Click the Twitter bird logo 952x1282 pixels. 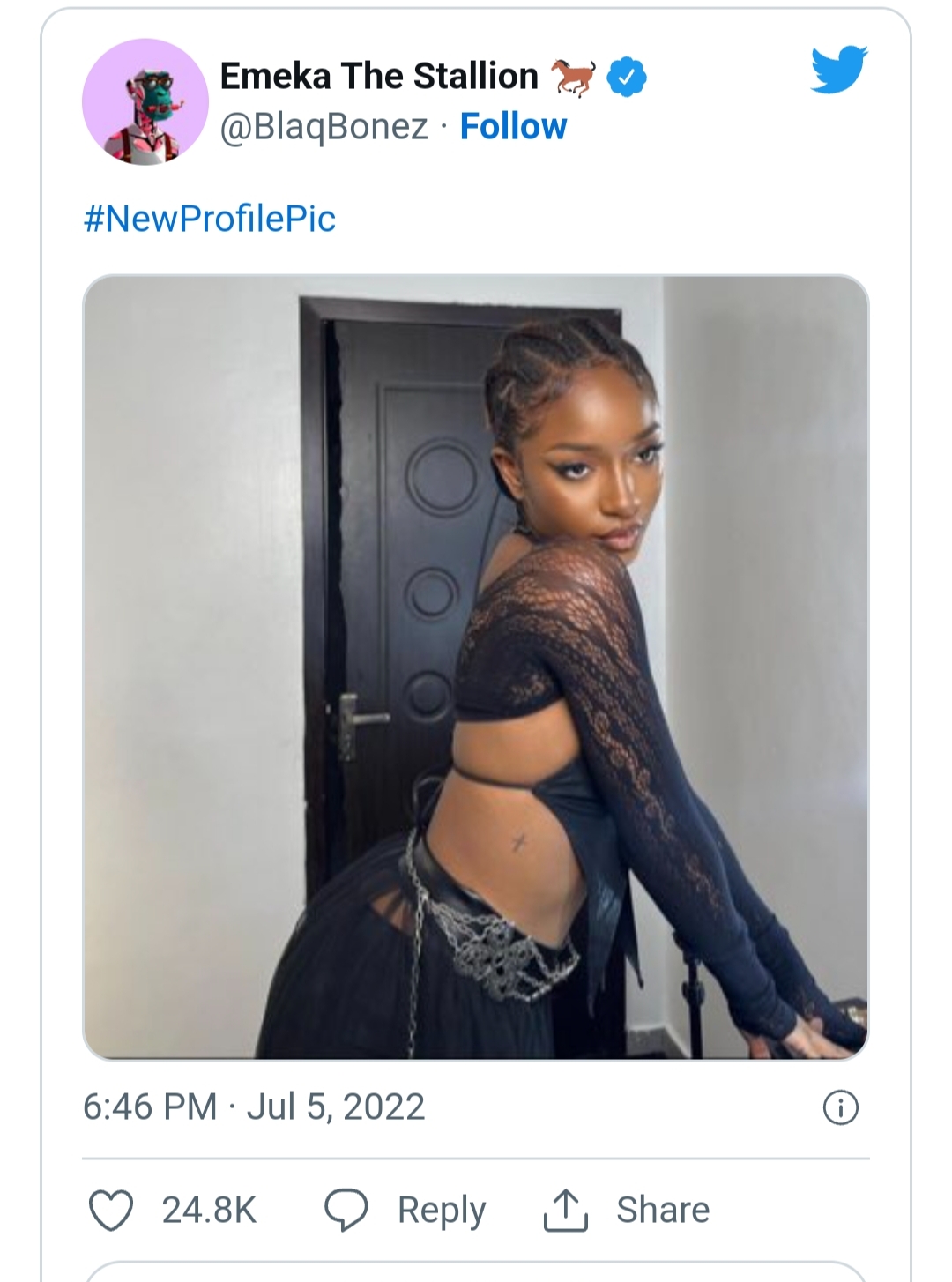839,69
